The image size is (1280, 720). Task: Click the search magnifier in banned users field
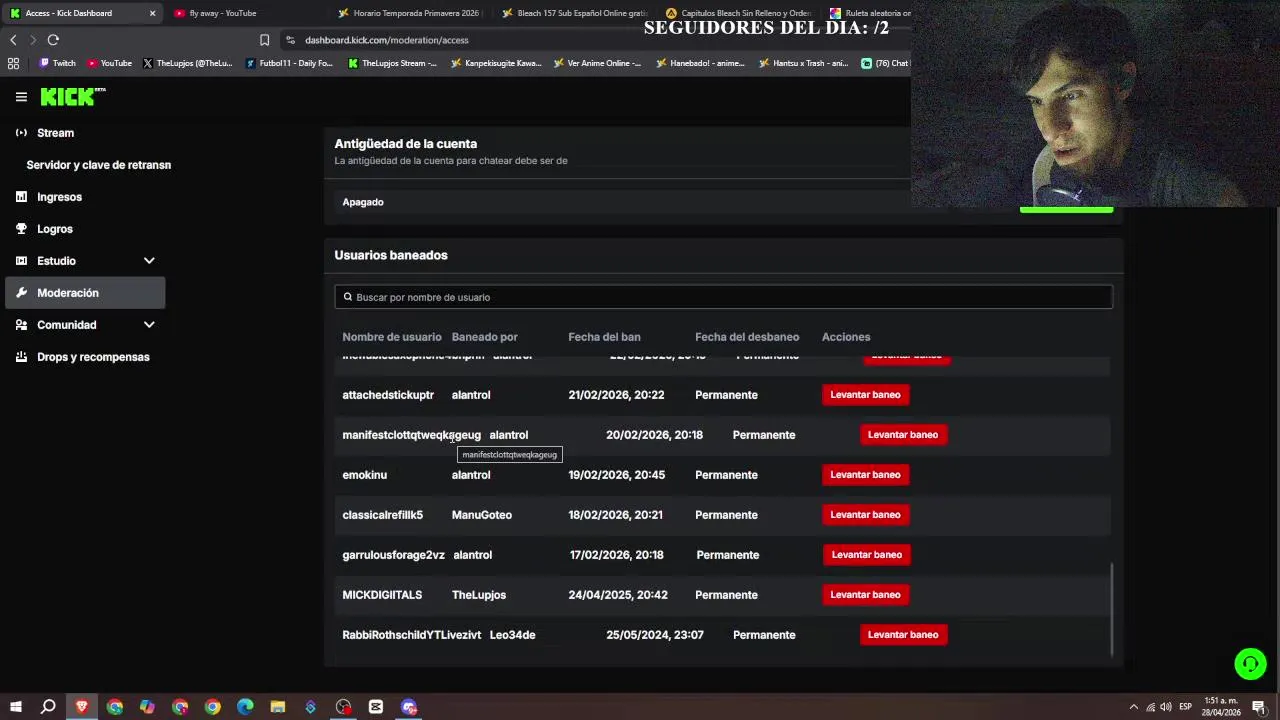[x=348, y=297]
